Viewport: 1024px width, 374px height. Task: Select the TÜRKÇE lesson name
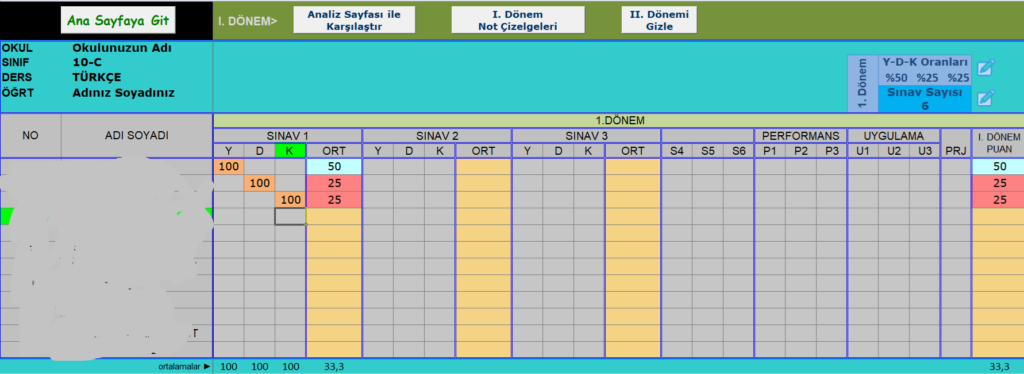coord(97,78)
